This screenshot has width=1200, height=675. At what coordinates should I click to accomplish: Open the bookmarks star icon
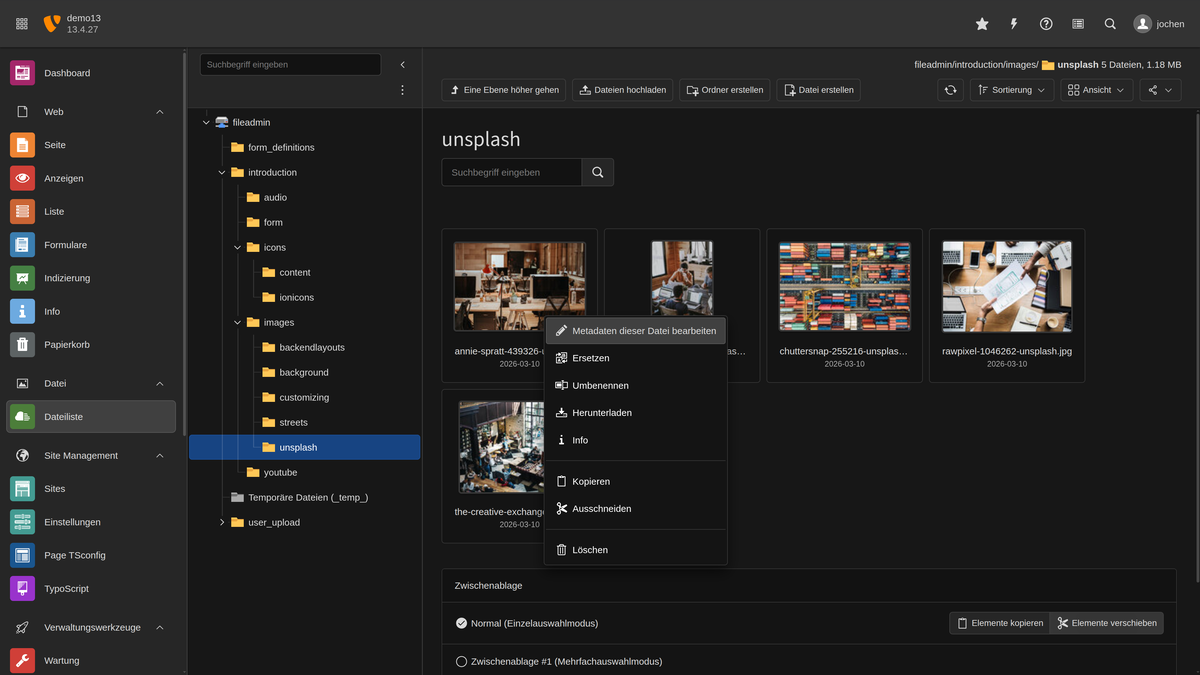(x=981, y=23)
